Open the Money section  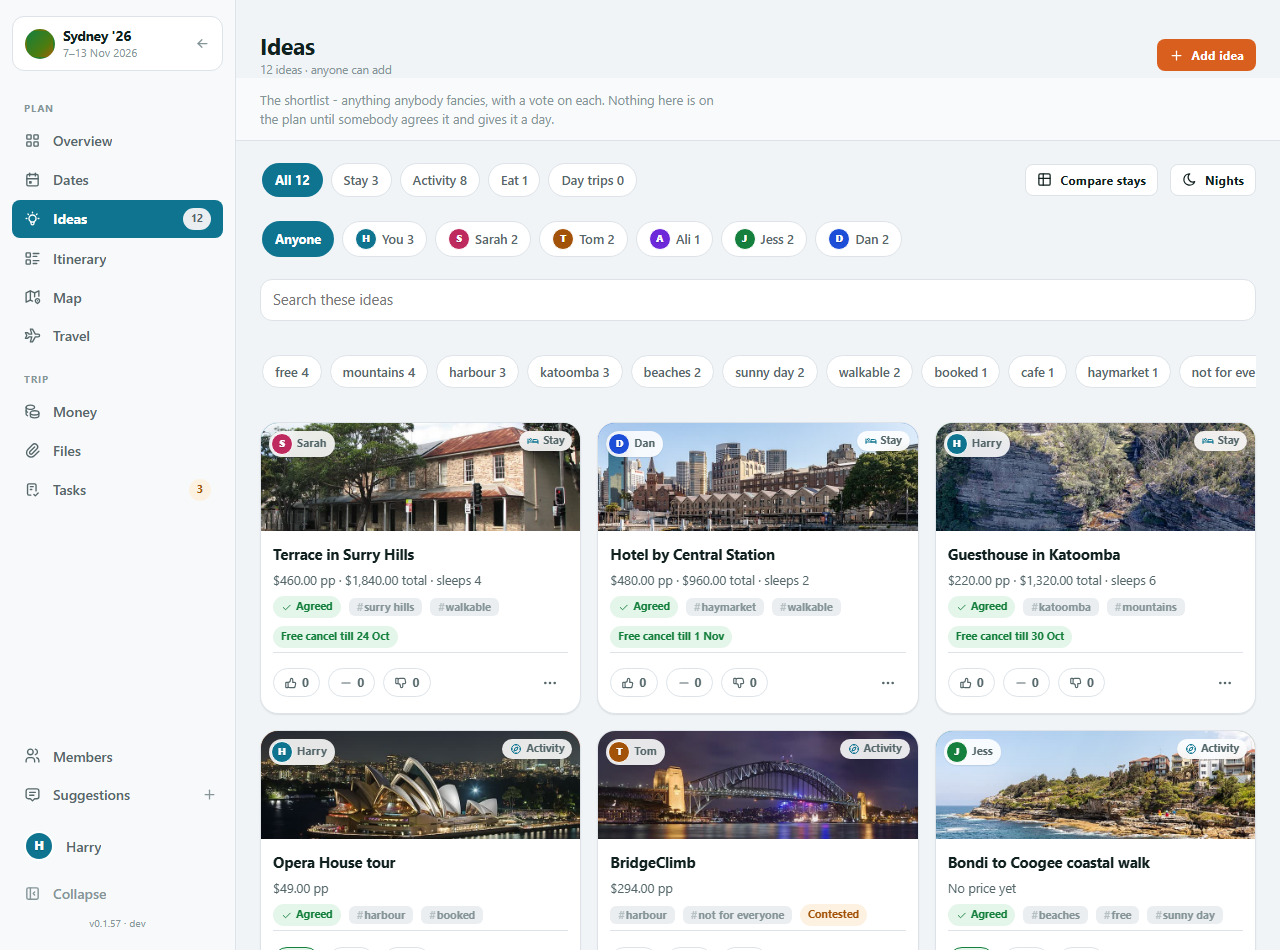click(x=117, y=412)
